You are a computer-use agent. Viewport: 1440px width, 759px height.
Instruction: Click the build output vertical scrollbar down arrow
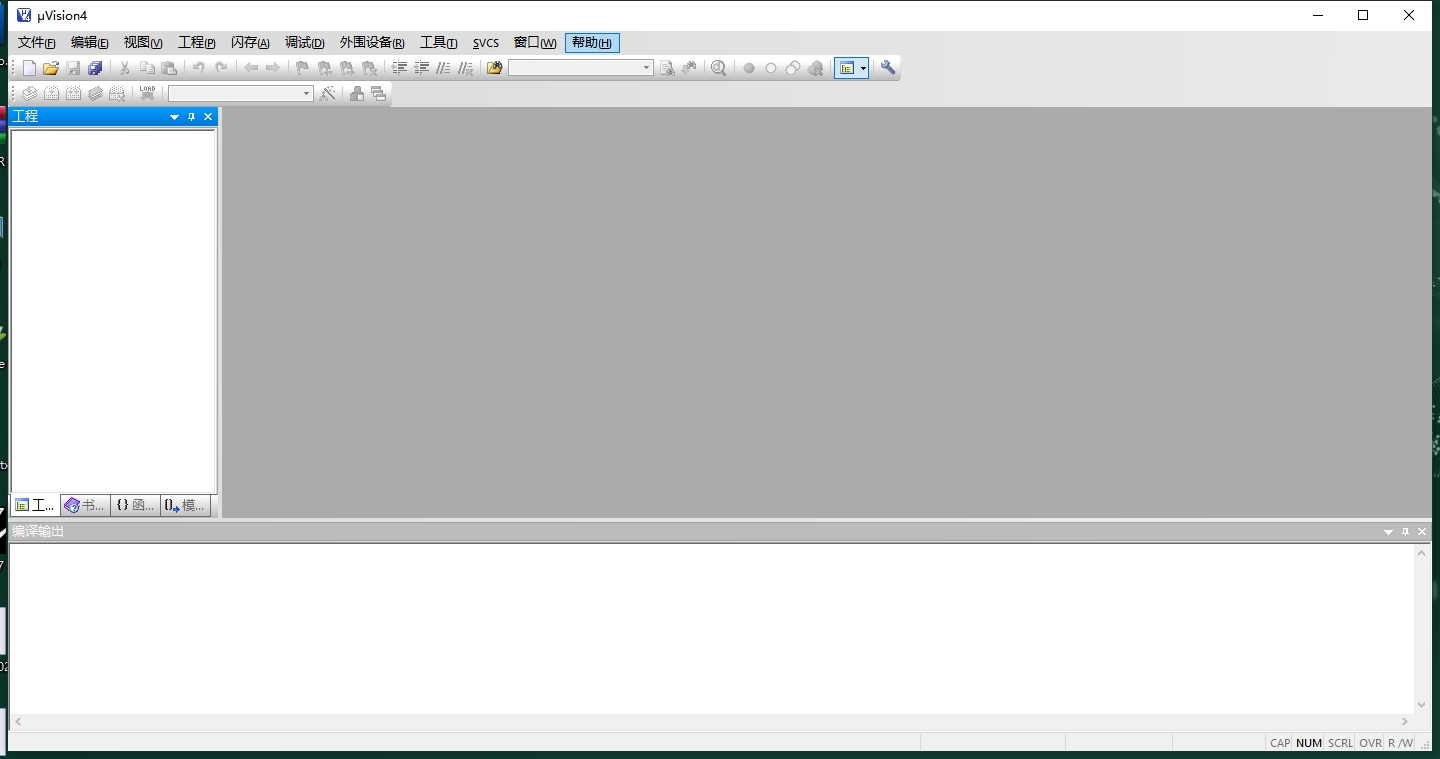tap(1422, 704)
